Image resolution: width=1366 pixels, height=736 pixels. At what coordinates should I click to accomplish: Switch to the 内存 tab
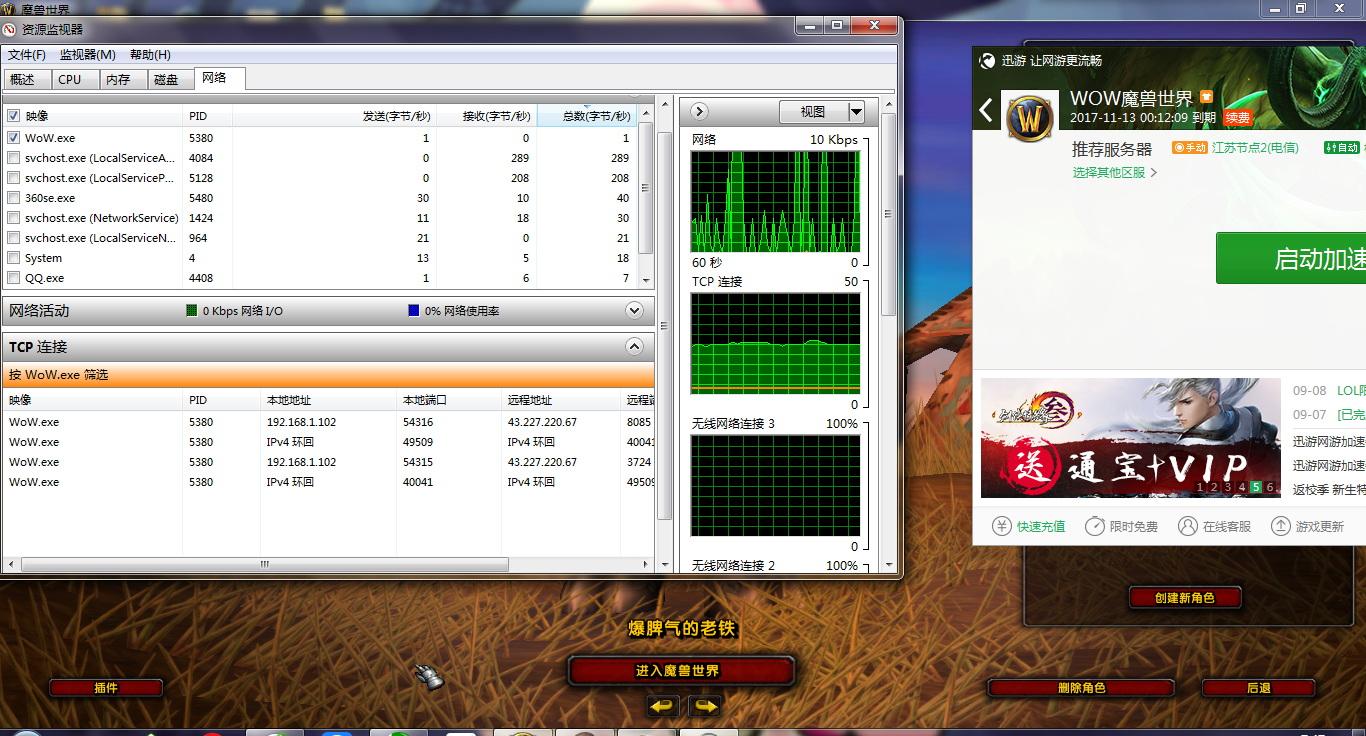coord(118,80)
